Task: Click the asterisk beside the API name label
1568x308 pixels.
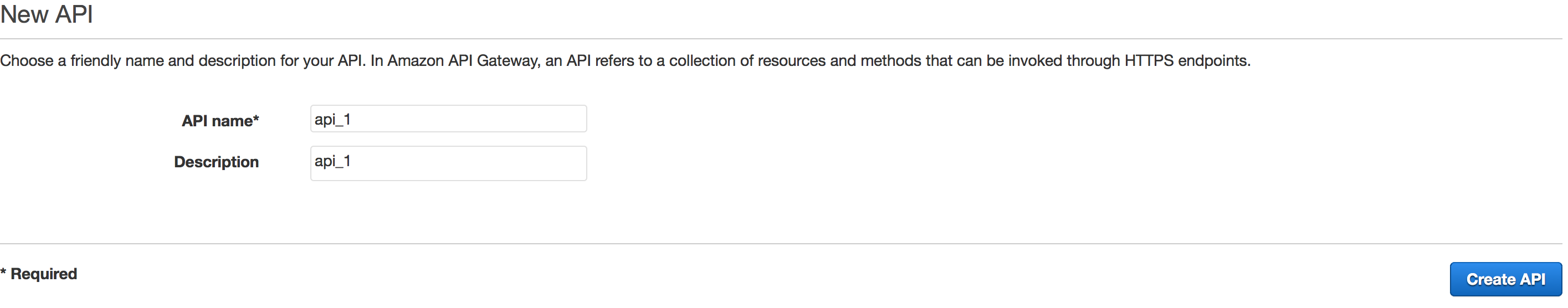Action: [x=257, y=117]
